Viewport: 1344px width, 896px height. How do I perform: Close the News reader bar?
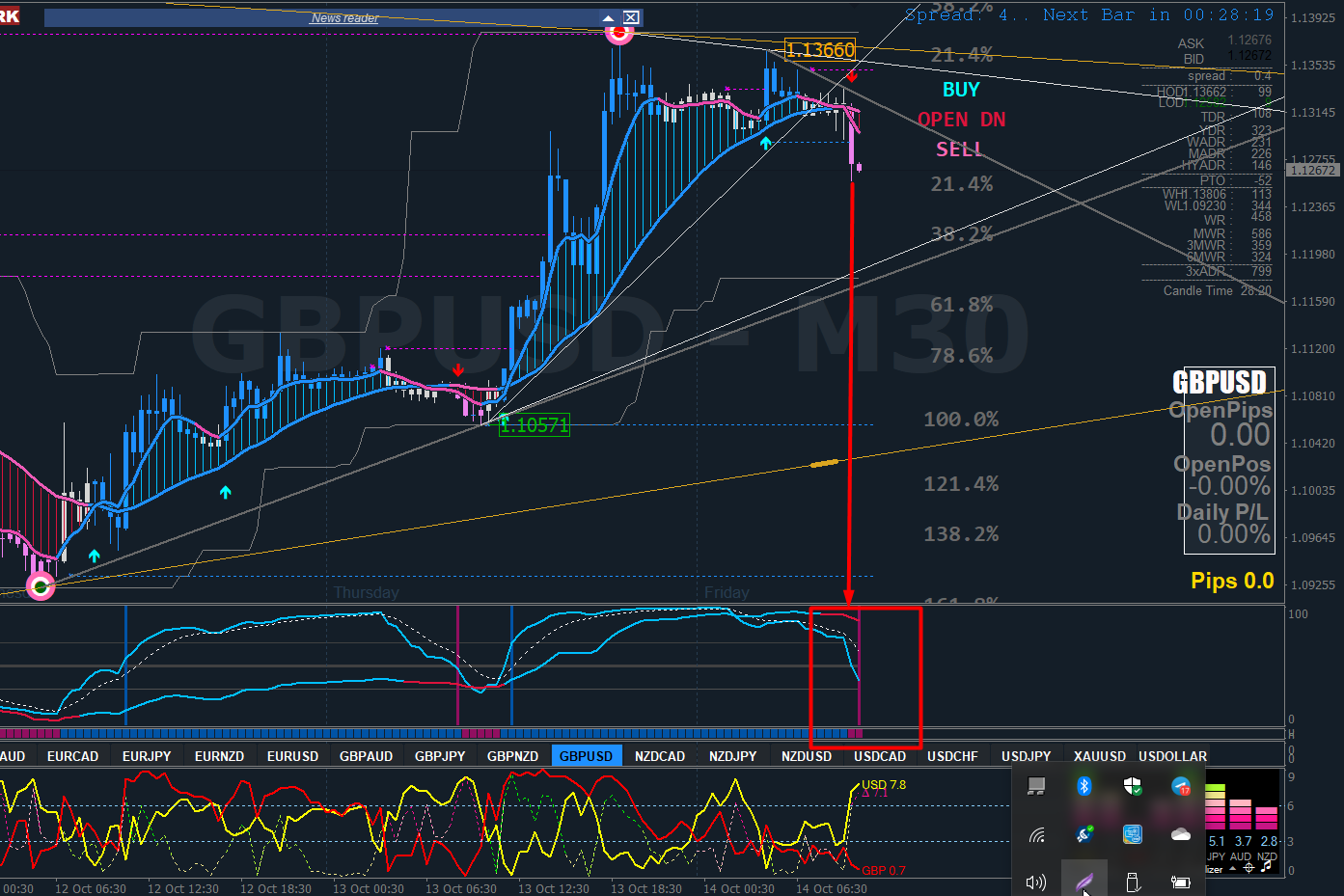pyautogui.click(x=631, y=17)
